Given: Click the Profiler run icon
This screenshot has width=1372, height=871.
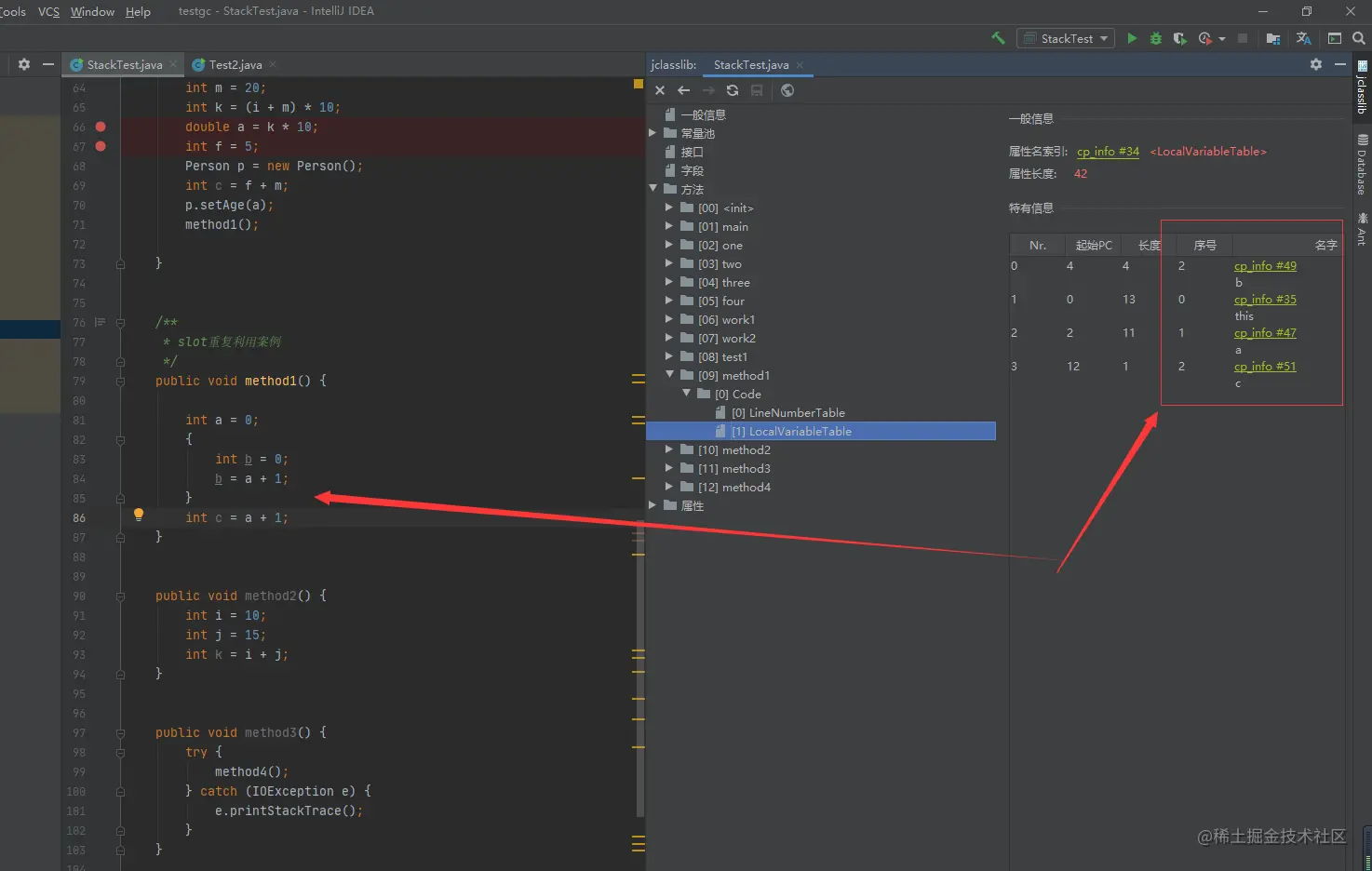Looking at the screenshot, I should point(1205,38).
